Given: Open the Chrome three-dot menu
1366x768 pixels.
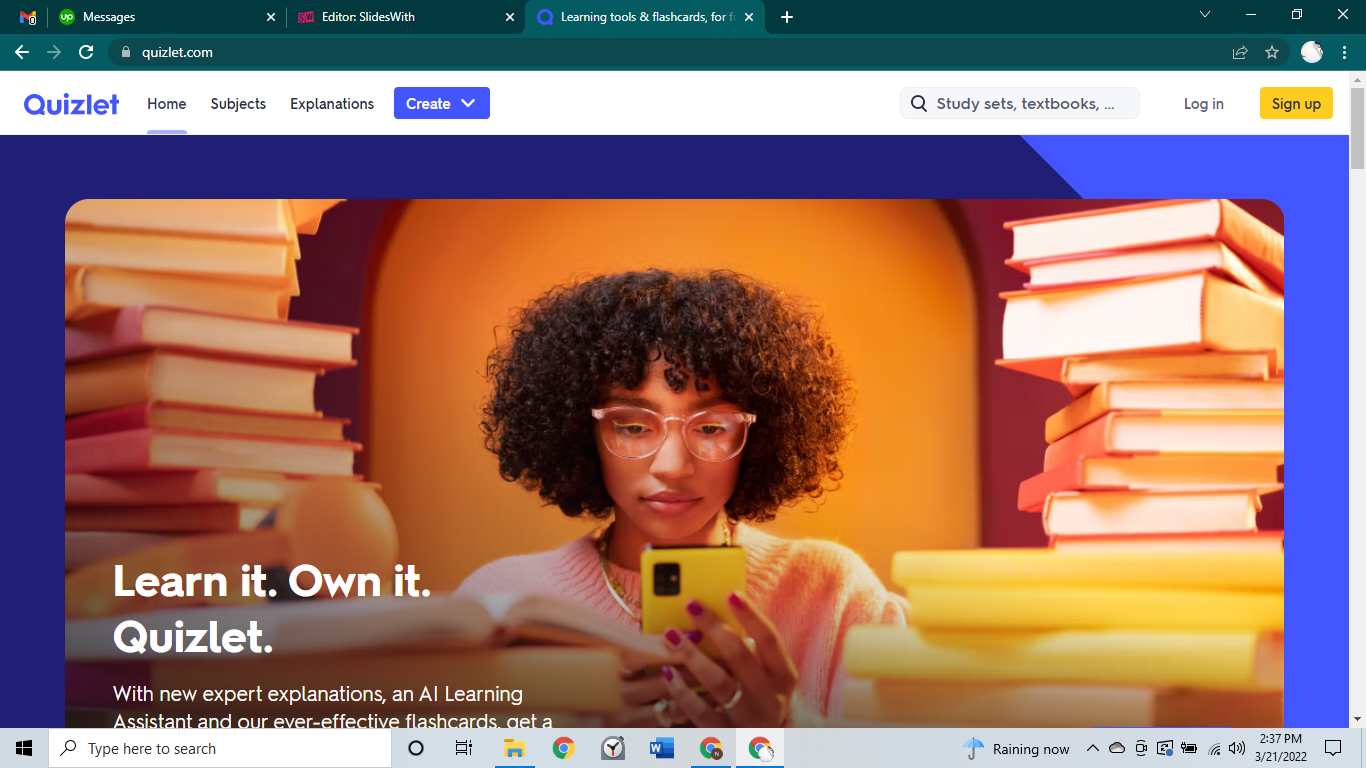Looking at the screenshot, I should coord(1344,52).
